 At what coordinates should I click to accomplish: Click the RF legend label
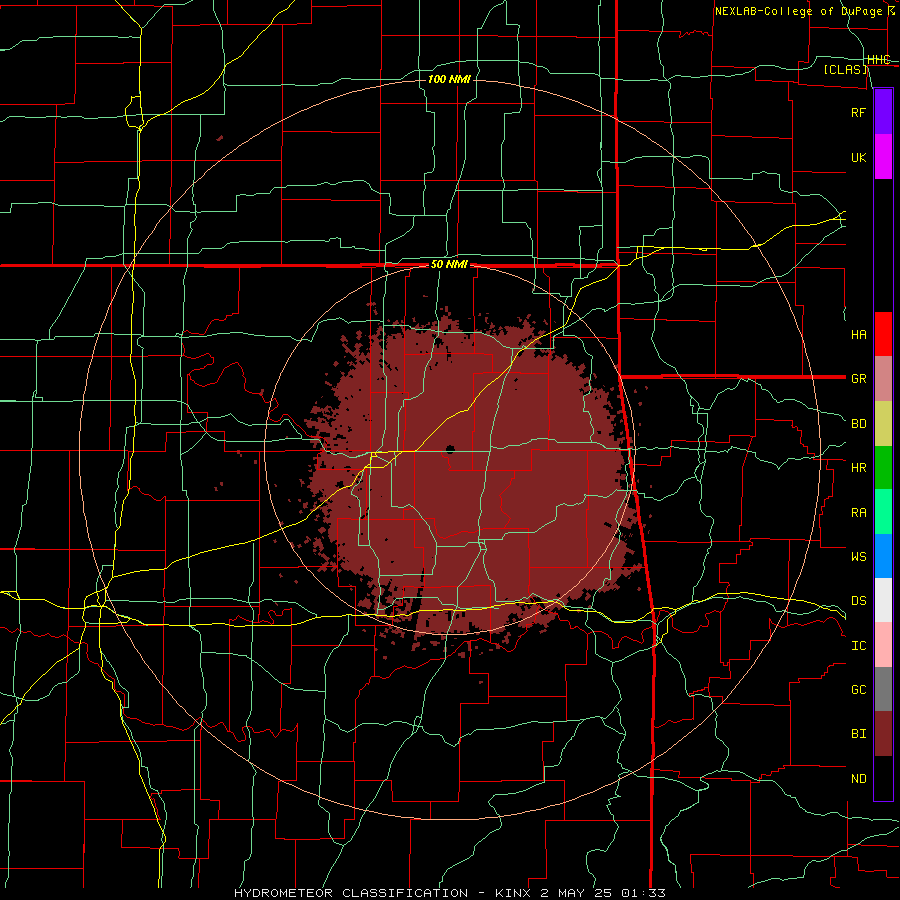pyautogui.click(x=858, y=112)
